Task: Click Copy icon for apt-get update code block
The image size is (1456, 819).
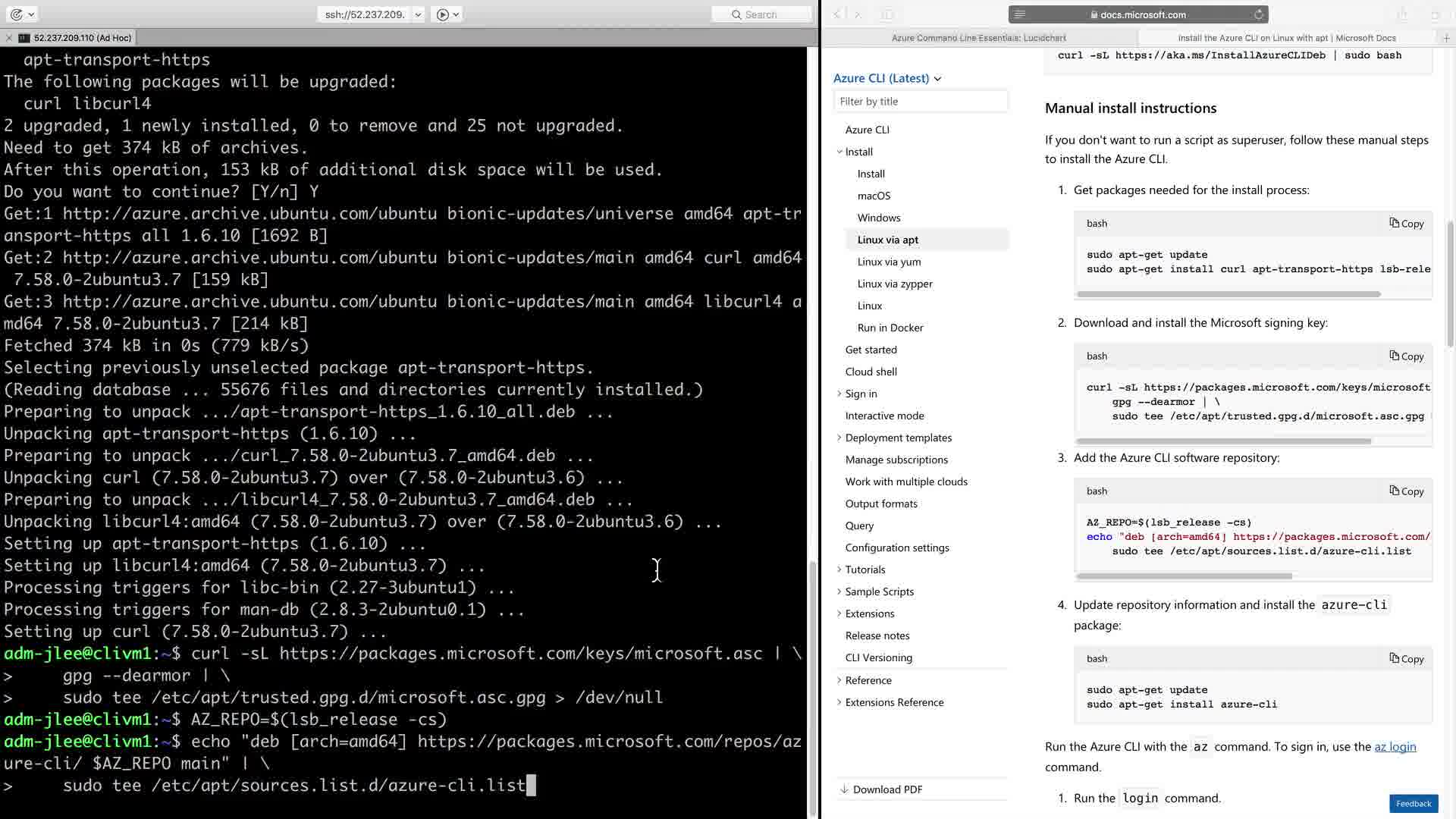Action: [x=1395, y=223]
